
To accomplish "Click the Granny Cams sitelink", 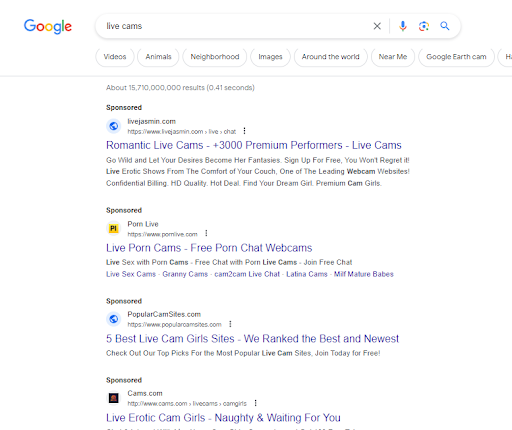I will pyautogui.click(x=185, y=274).
